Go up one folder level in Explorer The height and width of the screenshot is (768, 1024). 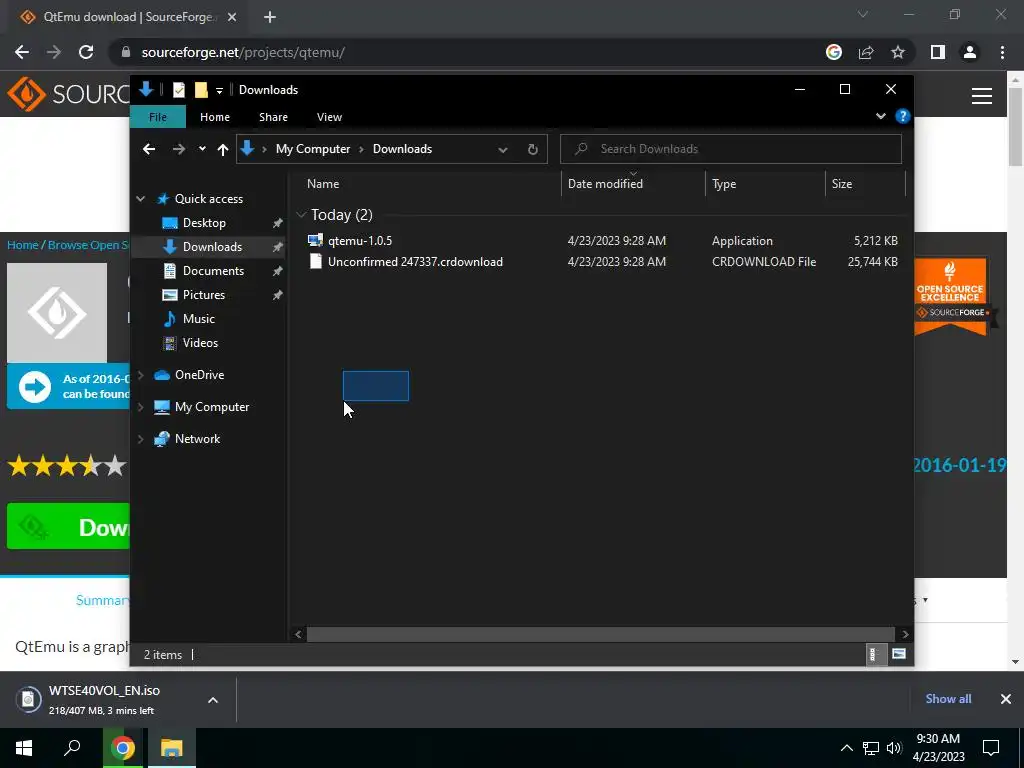(x=223, y=150)
